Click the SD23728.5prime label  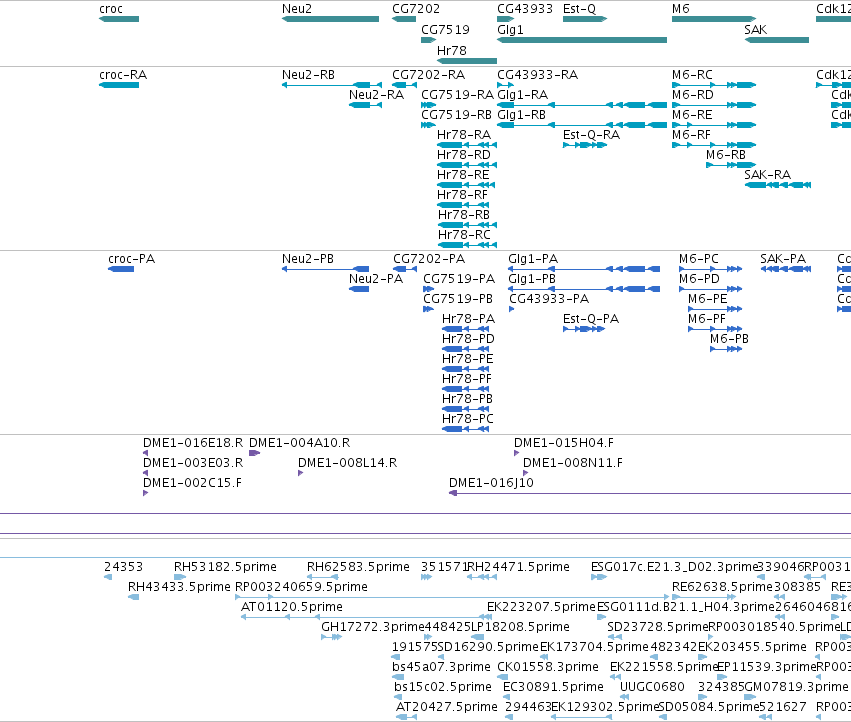[658, 627]
